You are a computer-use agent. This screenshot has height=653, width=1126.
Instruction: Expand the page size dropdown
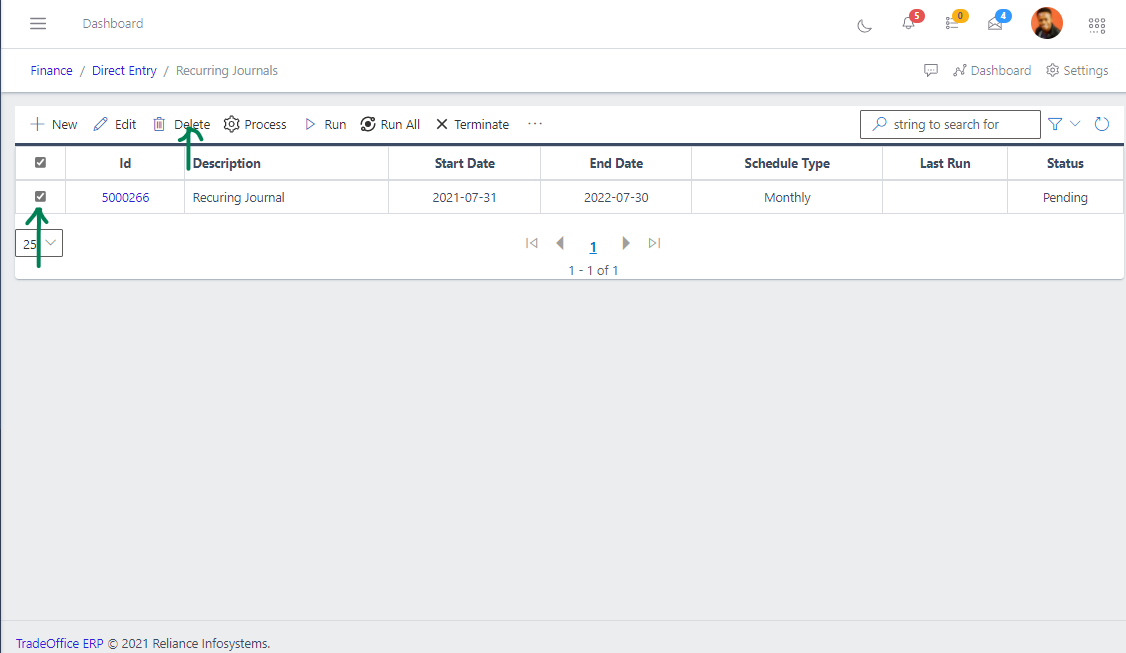[39, 243]
